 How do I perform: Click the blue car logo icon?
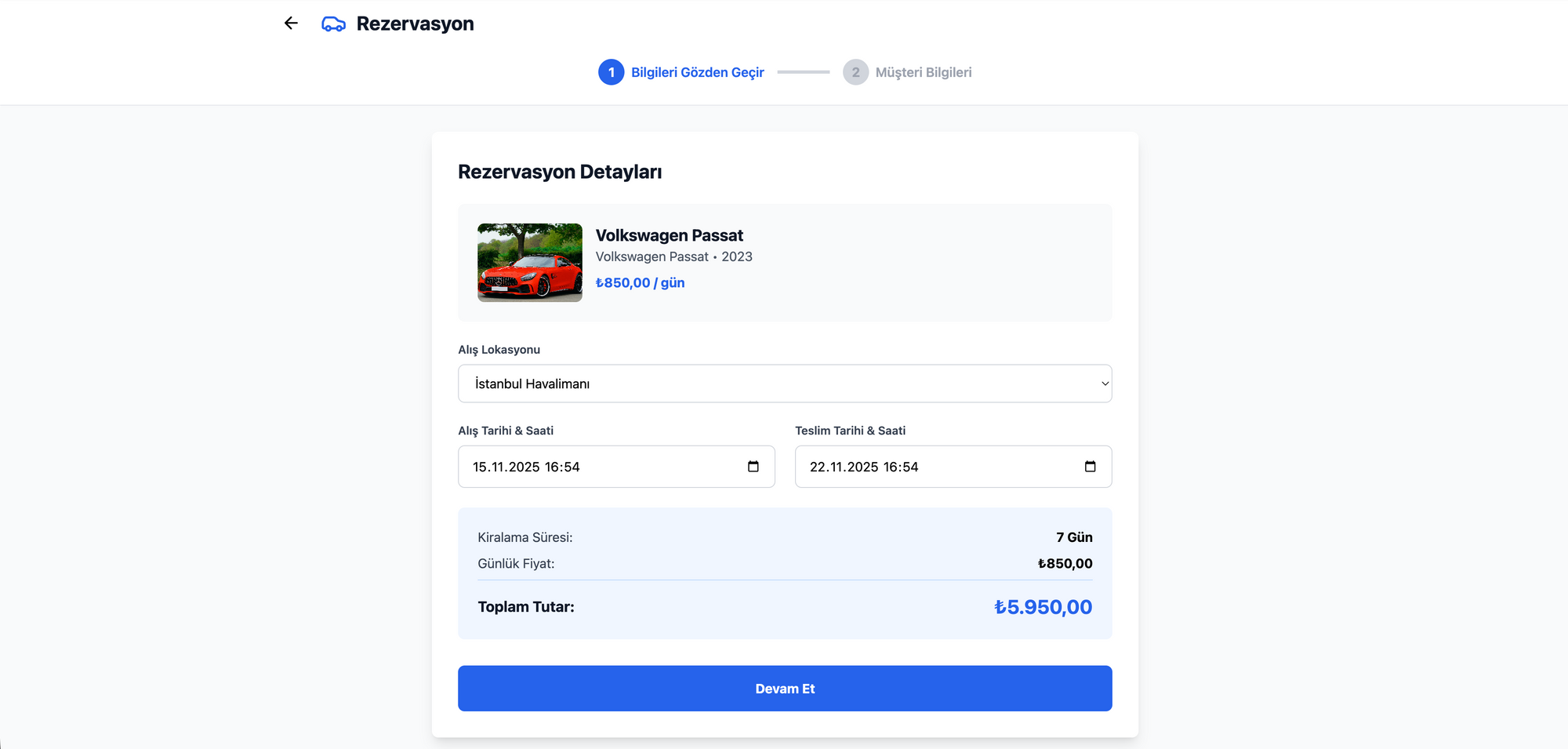point(333,24)
